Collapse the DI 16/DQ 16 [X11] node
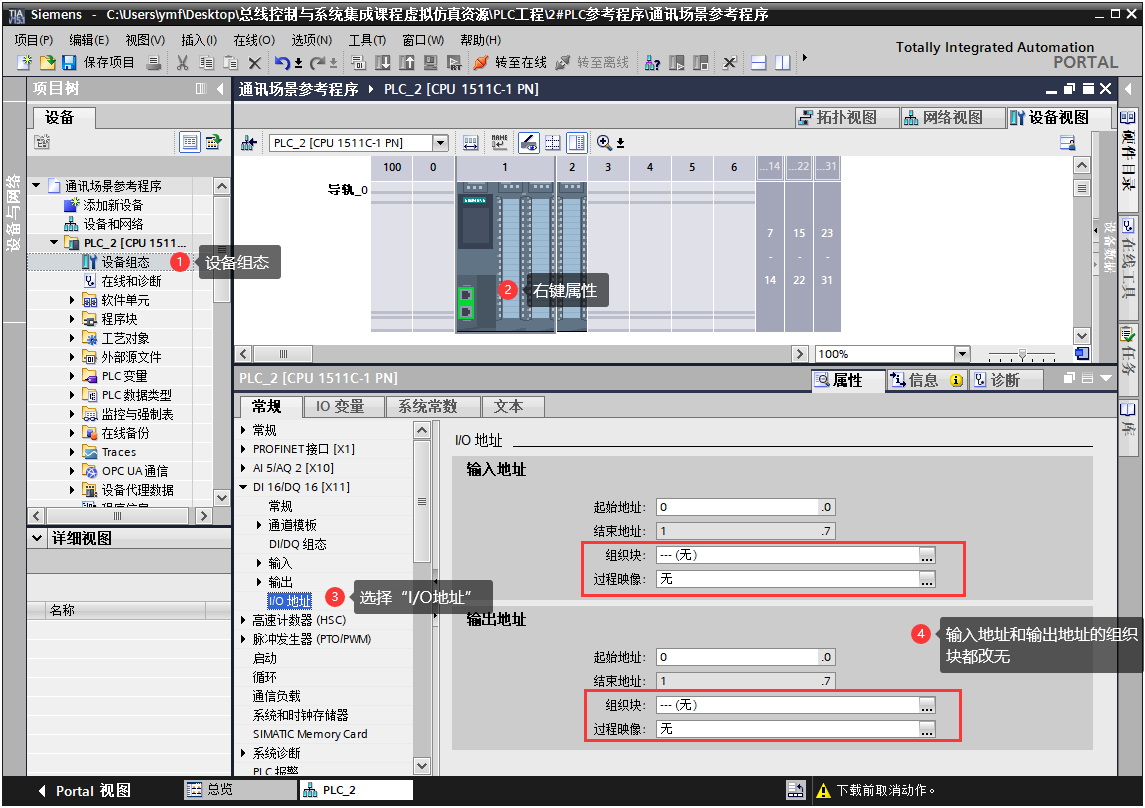 coord(244,487)
